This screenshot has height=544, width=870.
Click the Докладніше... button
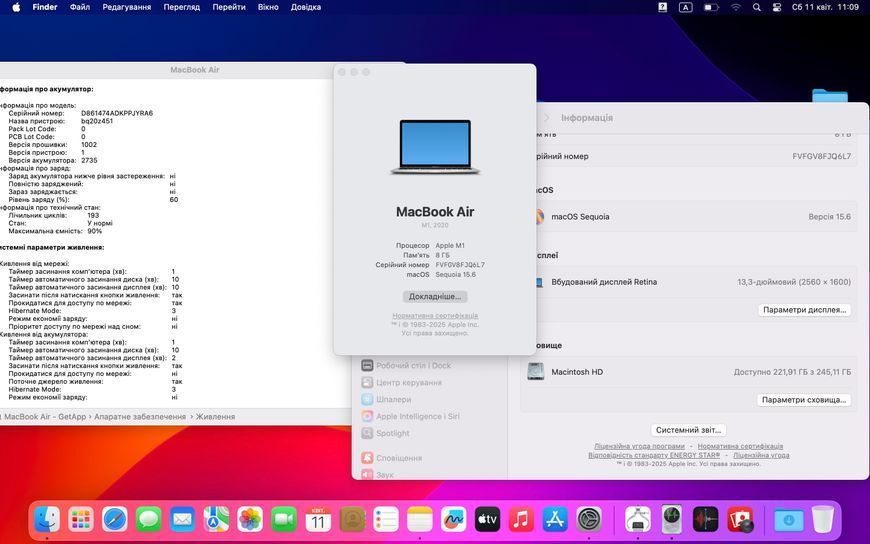pos(435,296)
